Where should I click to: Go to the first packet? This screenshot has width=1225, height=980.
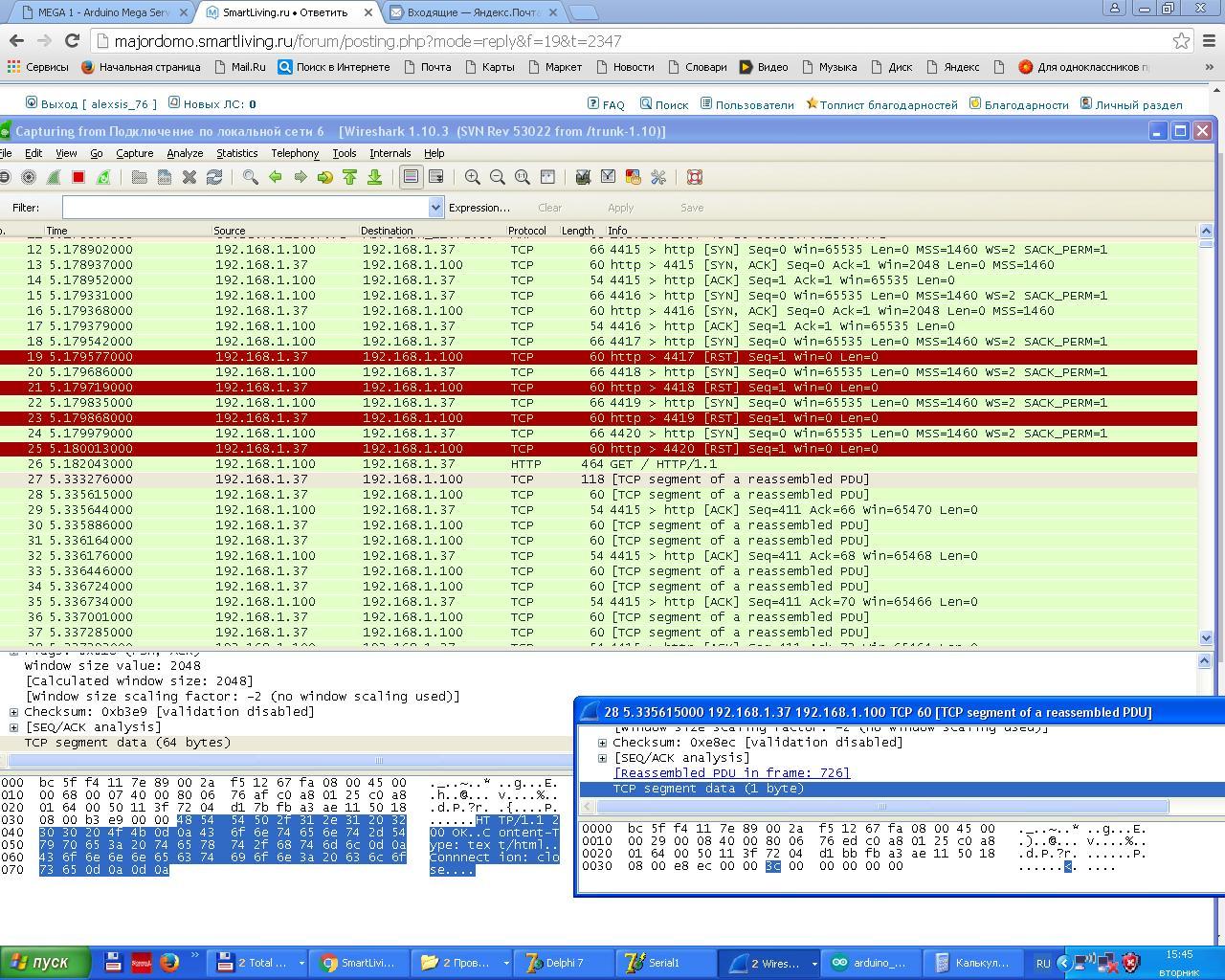[x=350, y=177]
